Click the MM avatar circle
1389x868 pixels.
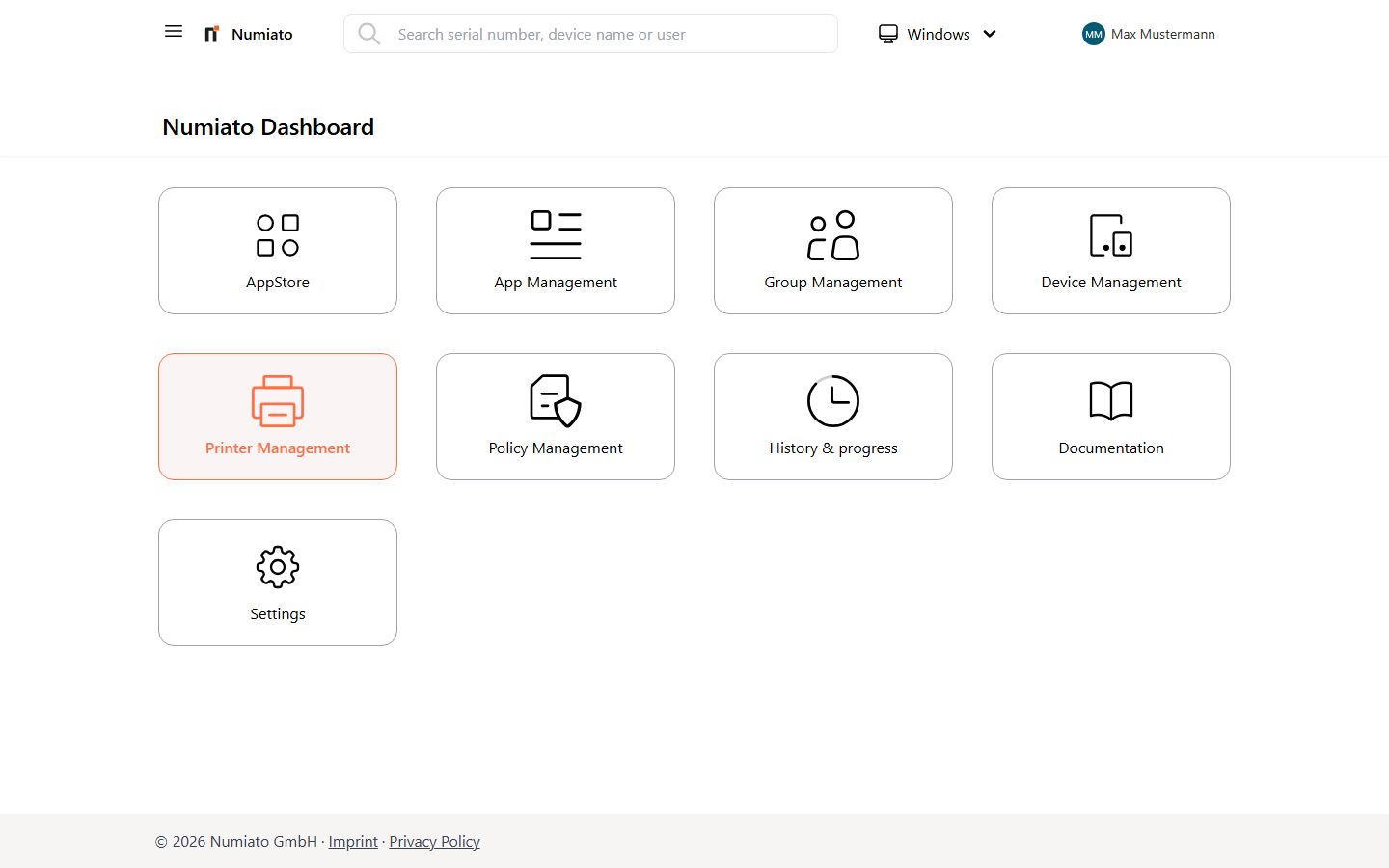1093,34
